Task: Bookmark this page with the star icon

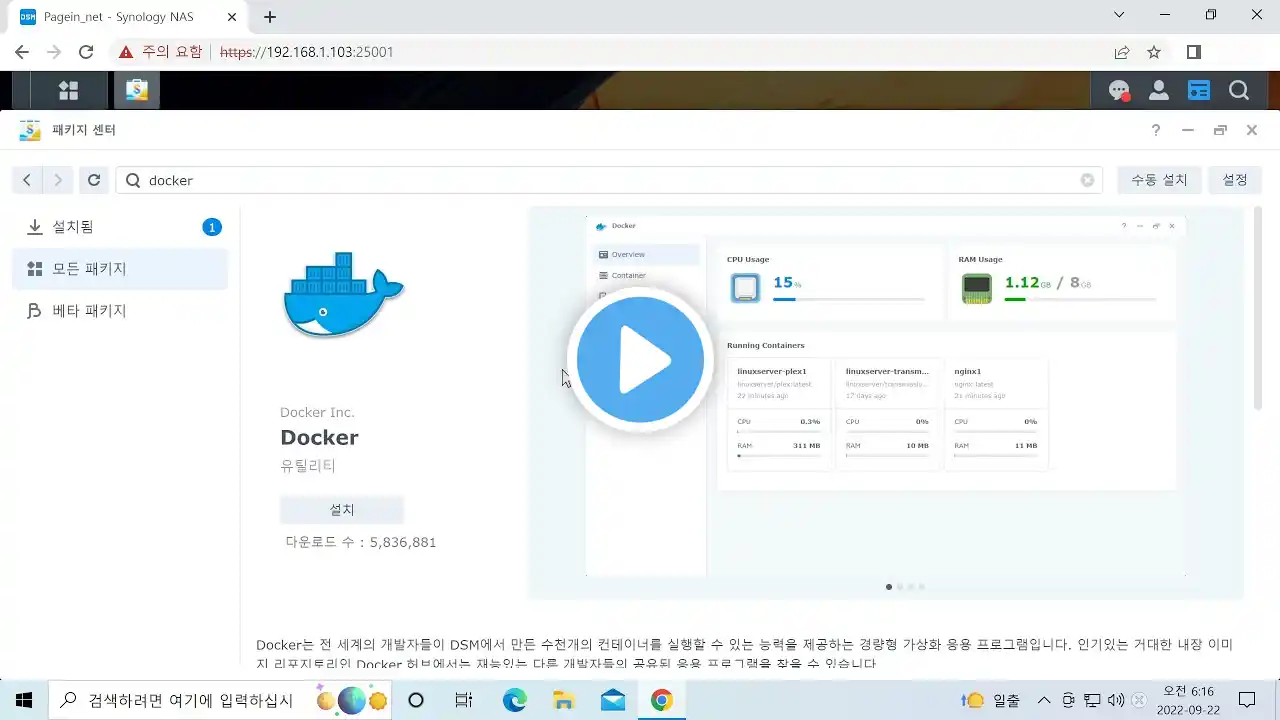Action: 1154,52
